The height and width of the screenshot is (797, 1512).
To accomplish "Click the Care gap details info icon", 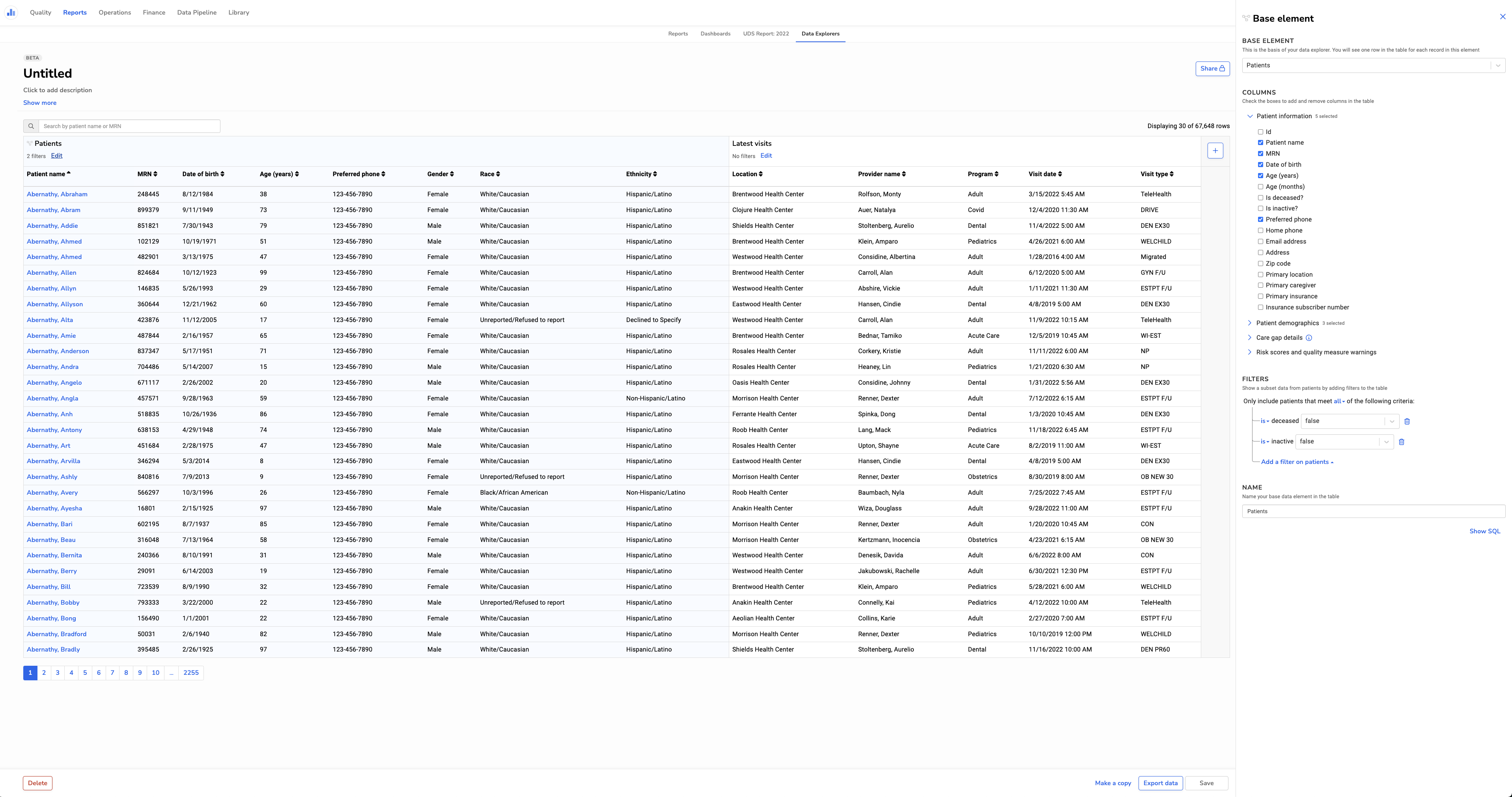I will click(x=1309, y=338).
